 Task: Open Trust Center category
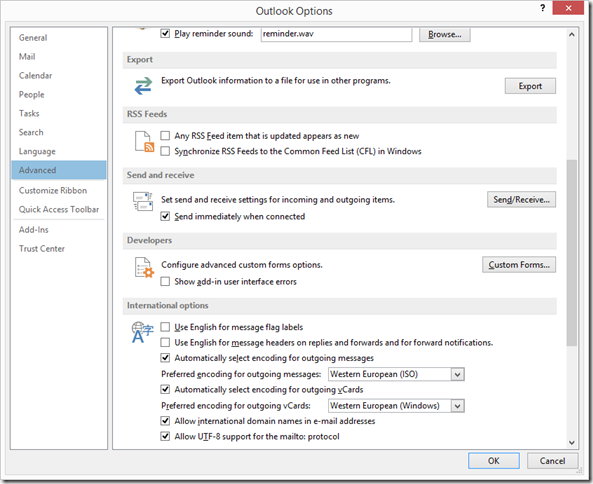pyautogui.click(x=59, y=249)
